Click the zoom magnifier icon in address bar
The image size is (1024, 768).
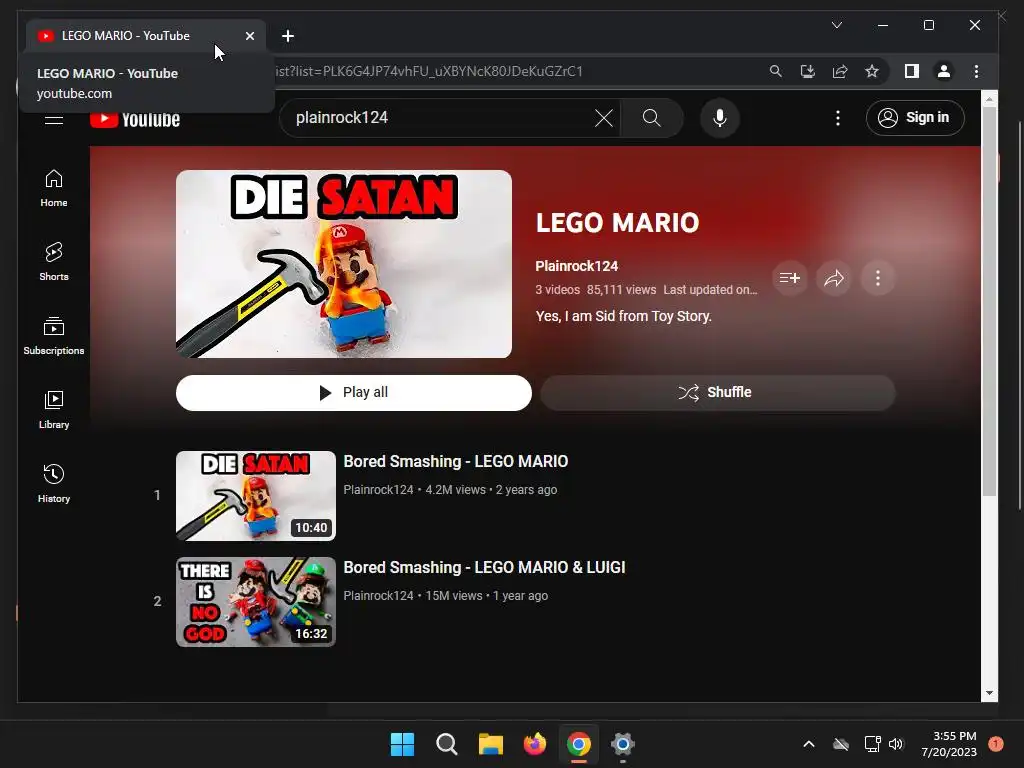(775, 71)
